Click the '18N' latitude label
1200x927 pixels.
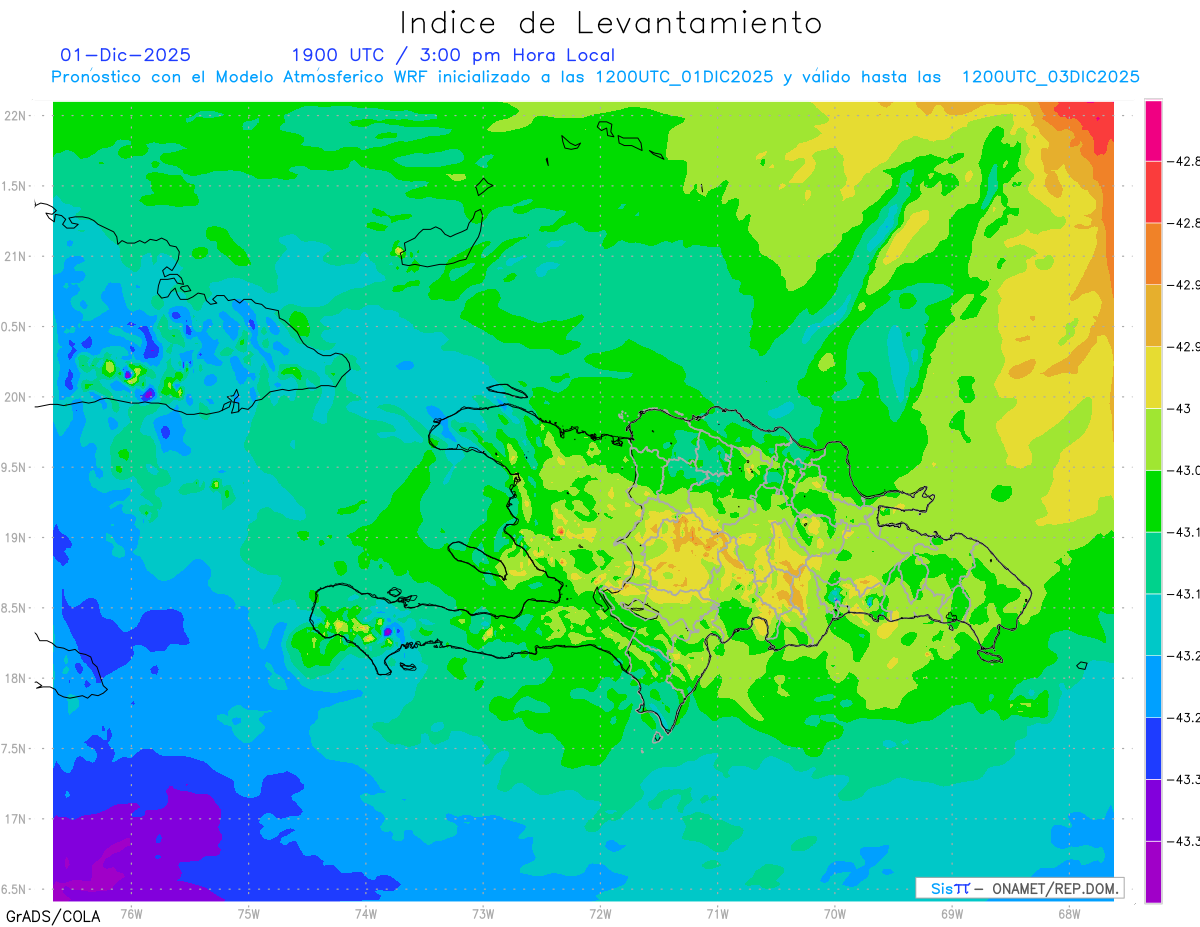[17, 678]
